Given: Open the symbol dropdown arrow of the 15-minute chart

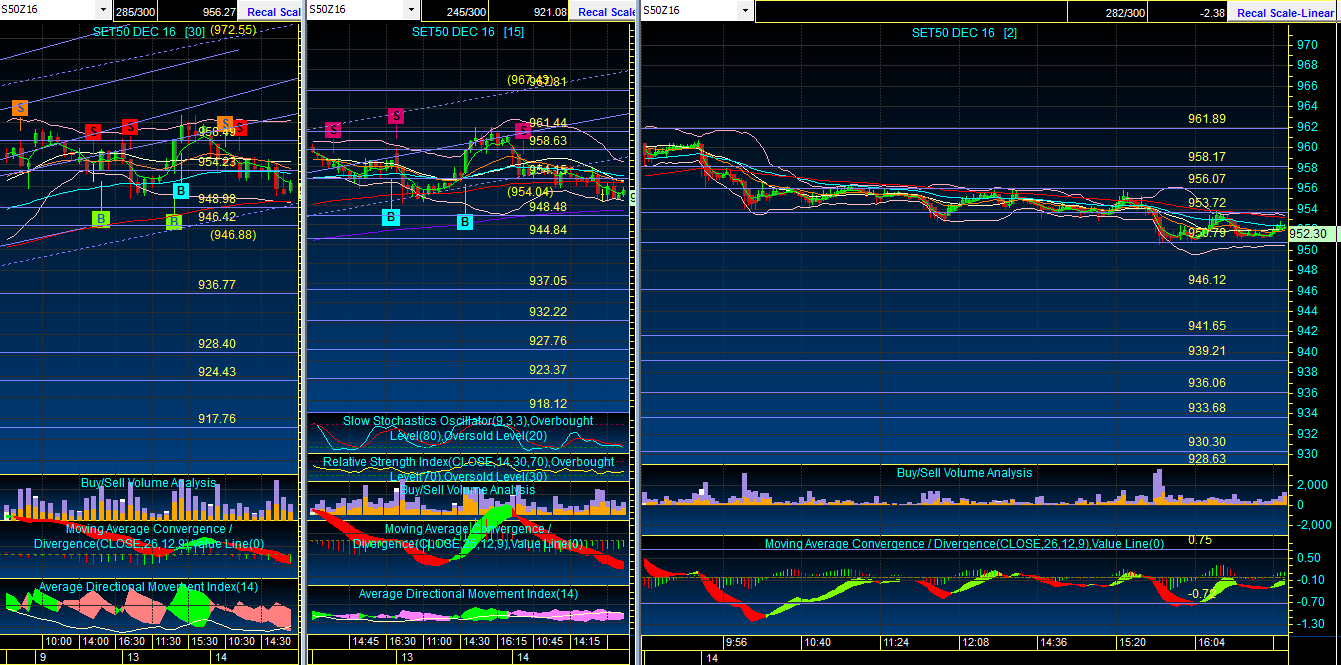Looking at the screenshot, I should (x=410, y=10).
